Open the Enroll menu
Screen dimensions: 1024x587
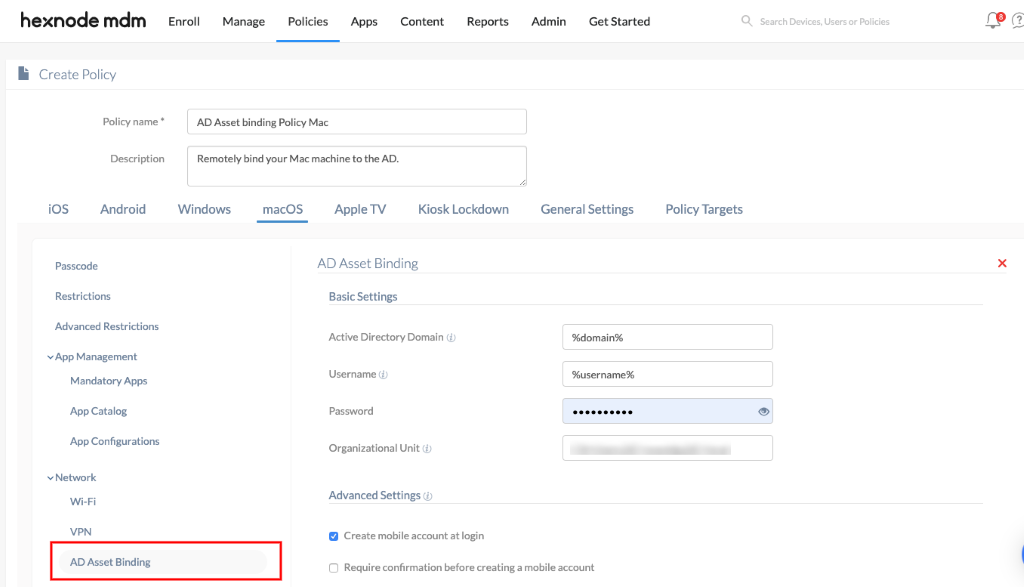pos(184,22)
